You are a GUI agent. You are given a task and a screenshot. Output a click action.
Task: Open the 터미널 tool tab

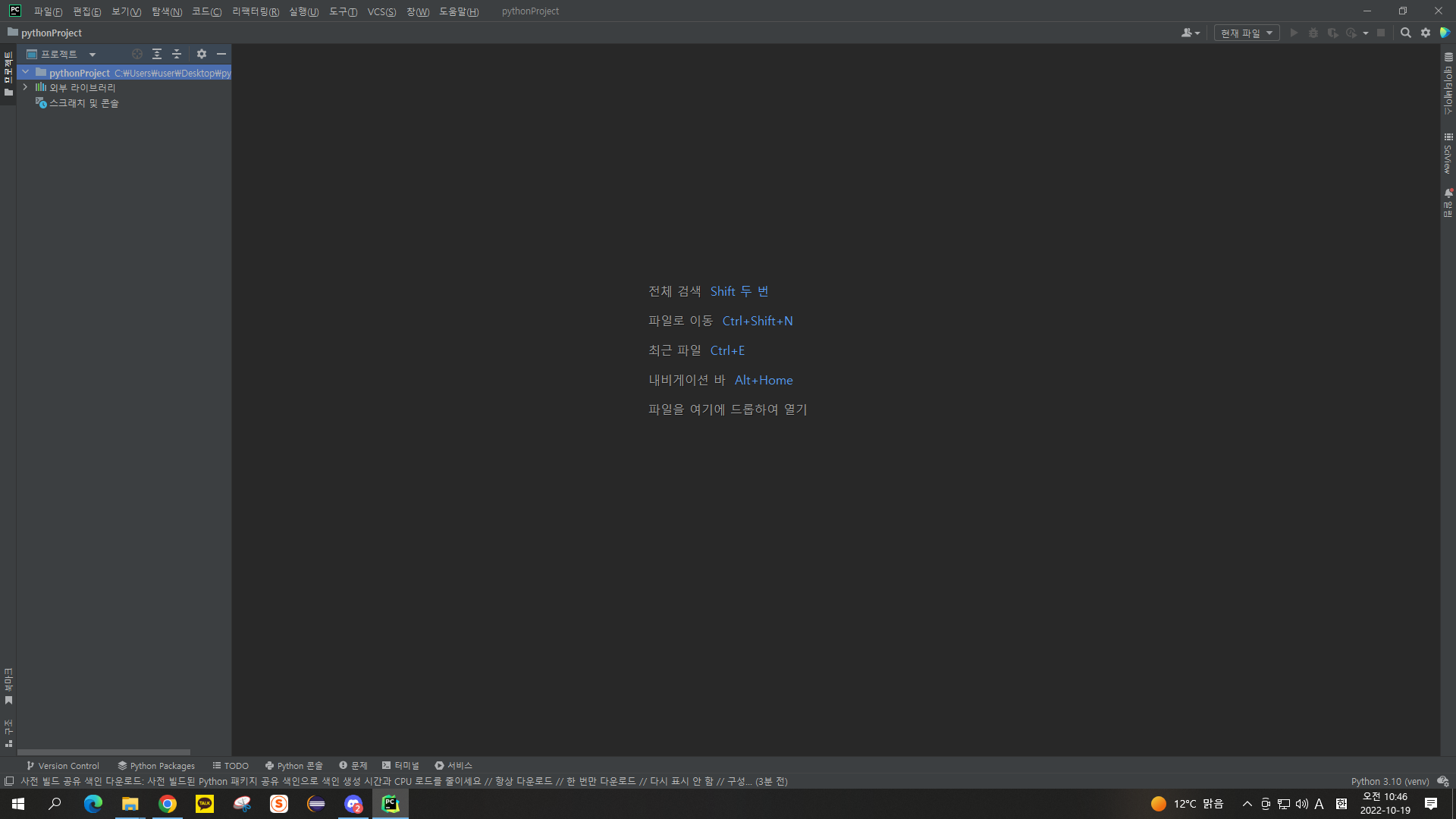[x=400, y=766]
